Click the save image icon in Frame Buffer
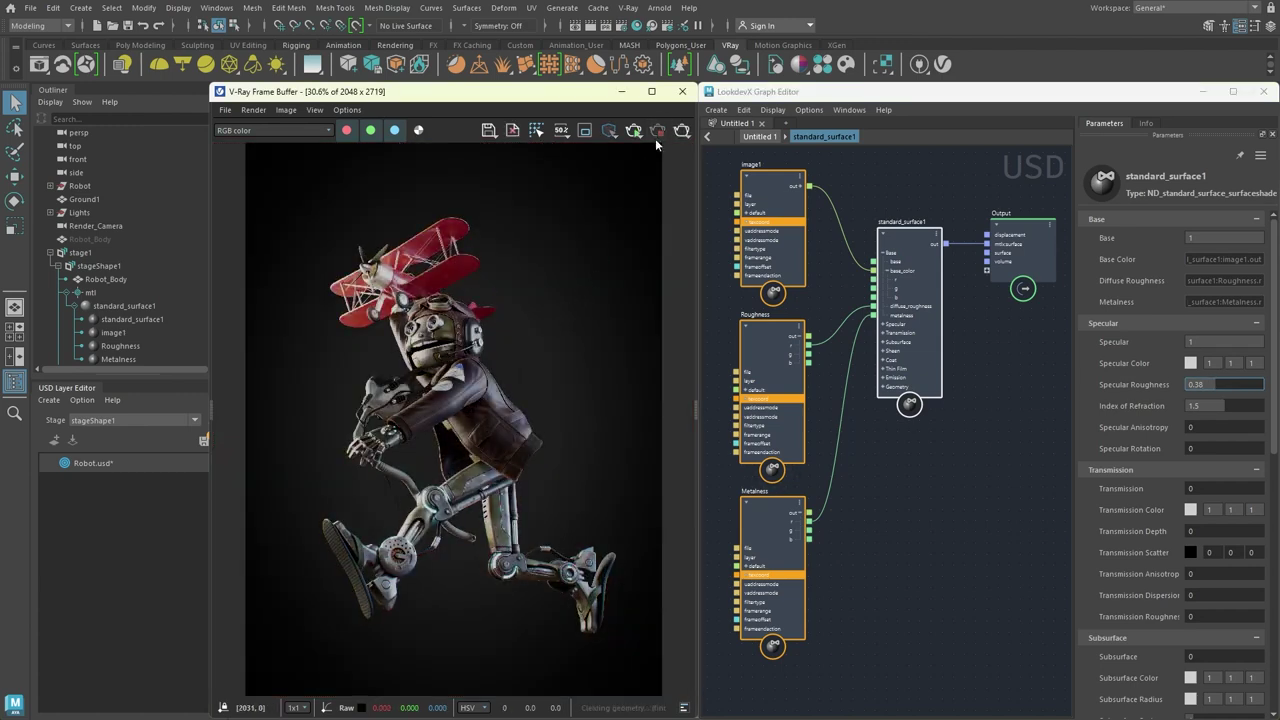The height and width of the screenshot is (720, 1280). (489, 130)
